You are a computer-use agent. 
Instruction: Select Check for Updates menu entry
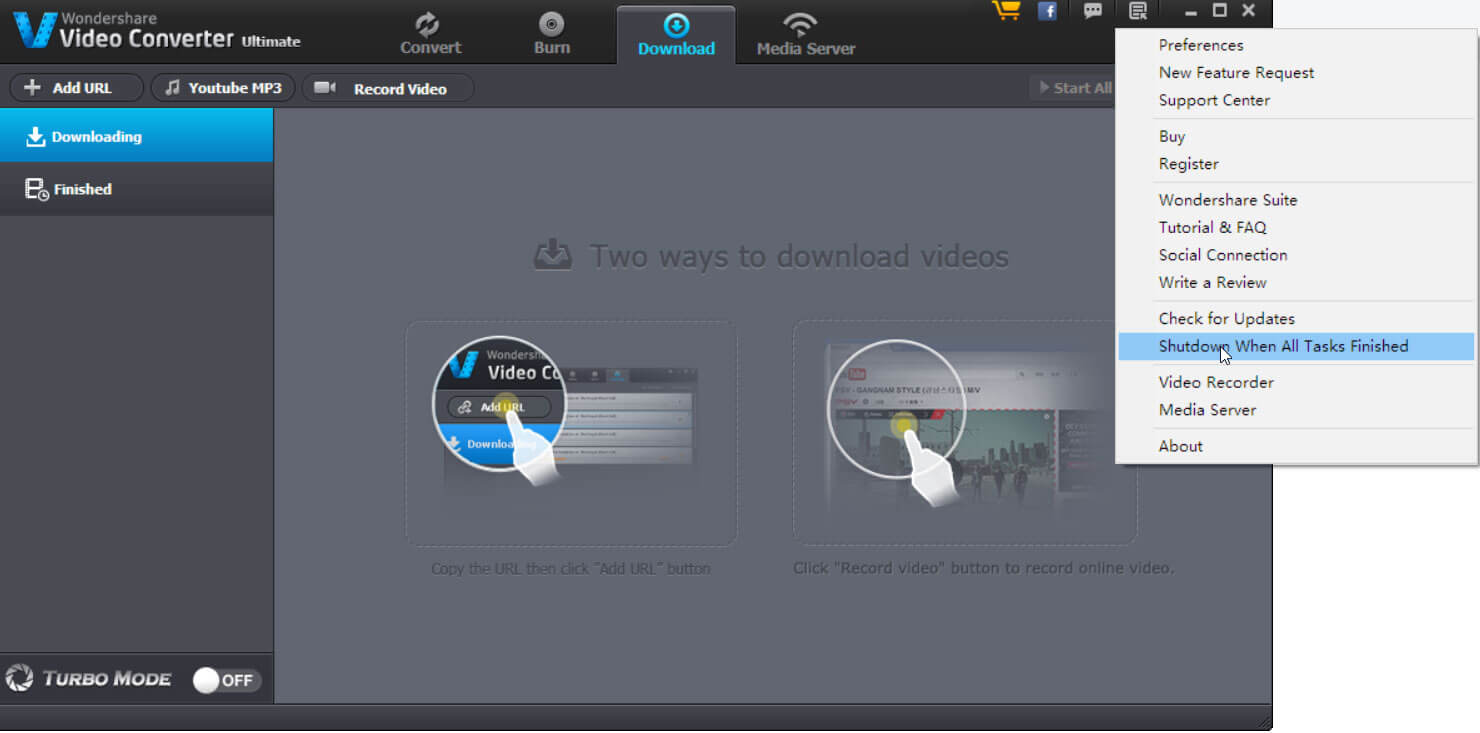1296,318
